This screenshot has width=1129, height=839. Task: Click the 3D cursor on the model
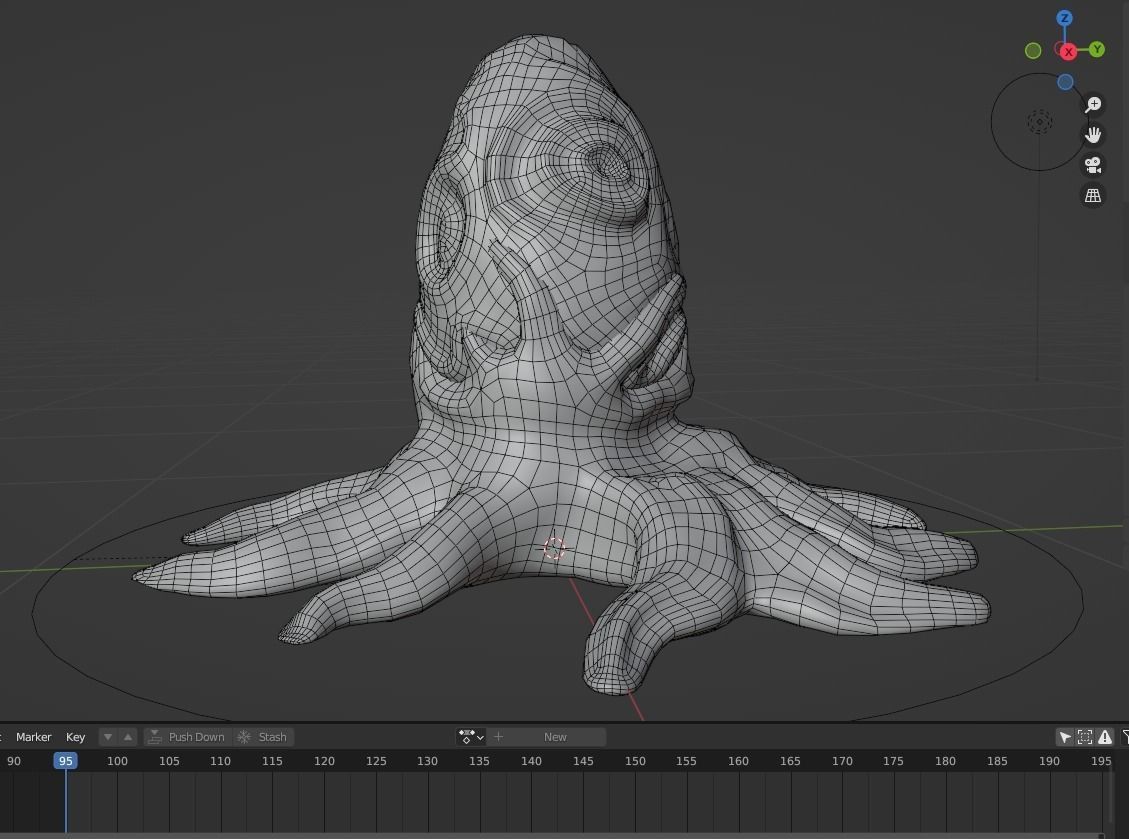[554, 548]
